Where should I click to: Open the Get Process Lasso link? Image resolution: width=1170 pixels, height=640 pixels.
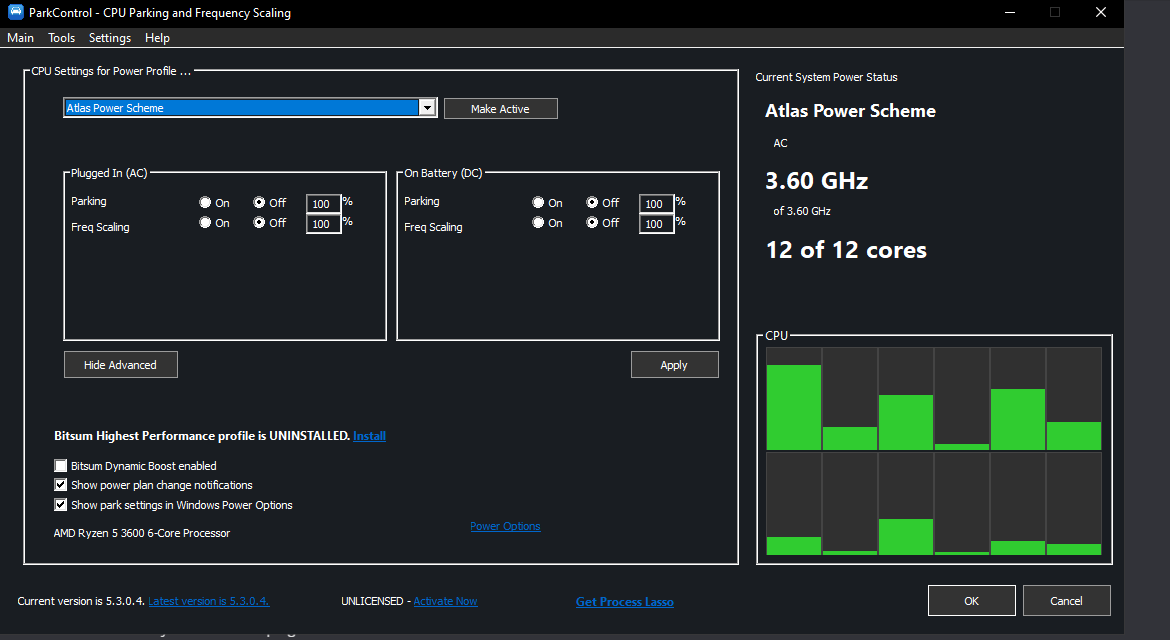click(625, 602)
